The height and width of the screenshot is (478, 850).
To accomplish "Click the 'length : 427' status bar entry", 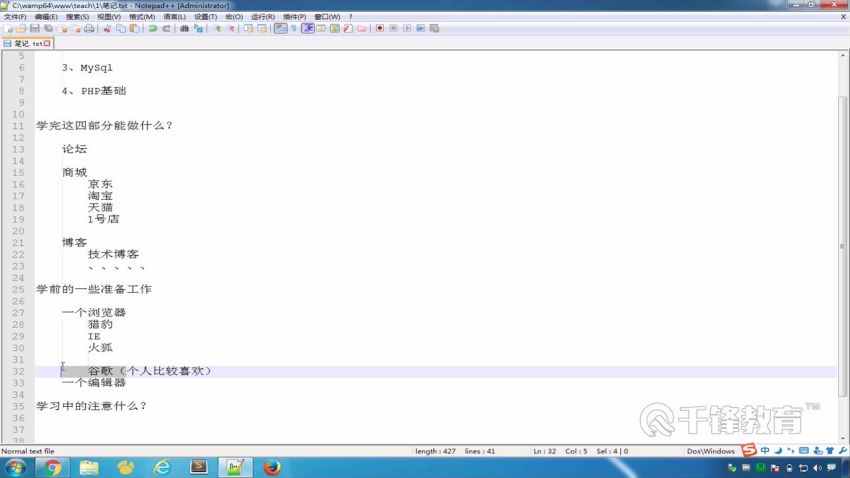I will click(435, 451).
